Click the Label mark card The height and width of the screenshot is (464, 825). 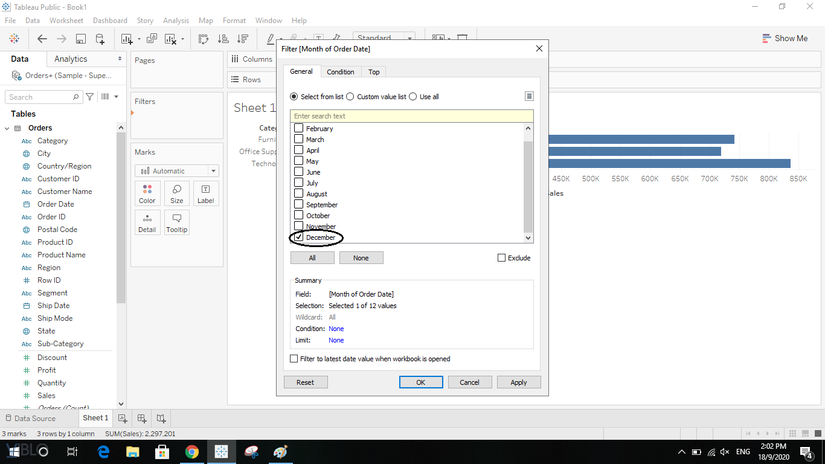point(205,194)
